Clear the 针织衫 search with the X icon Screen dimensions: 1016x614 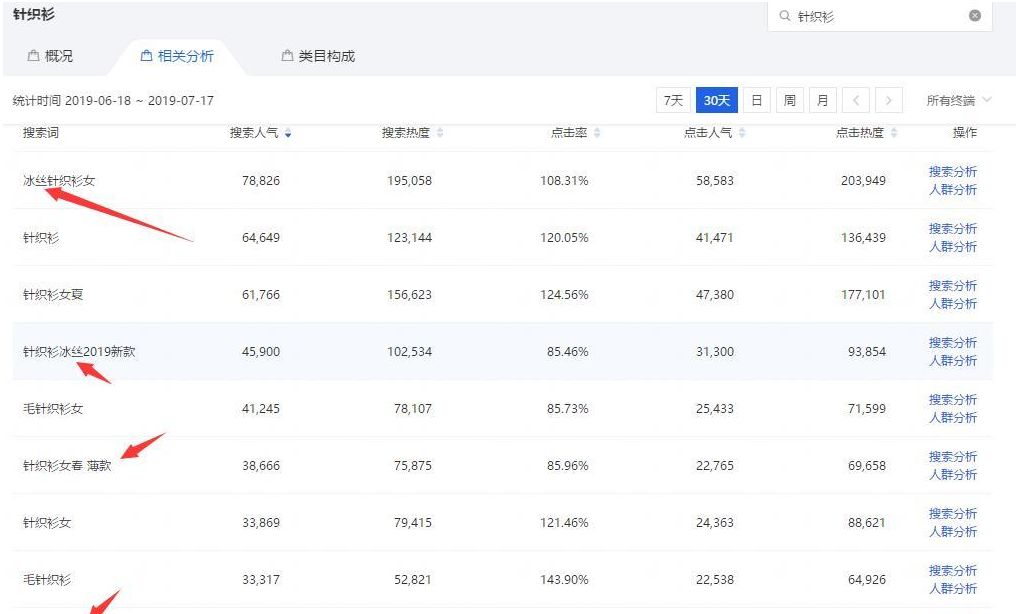click(x=976, y=16)
